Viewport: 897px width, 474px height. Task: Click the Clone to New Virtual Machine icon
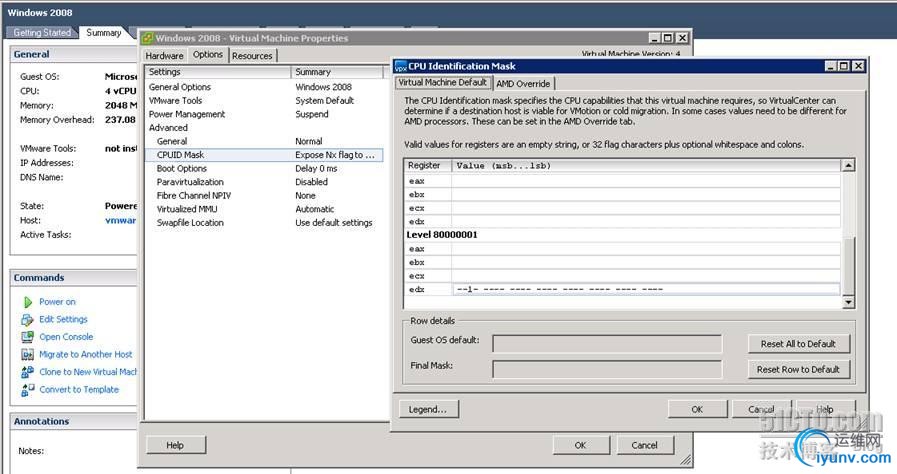[27, 372]
